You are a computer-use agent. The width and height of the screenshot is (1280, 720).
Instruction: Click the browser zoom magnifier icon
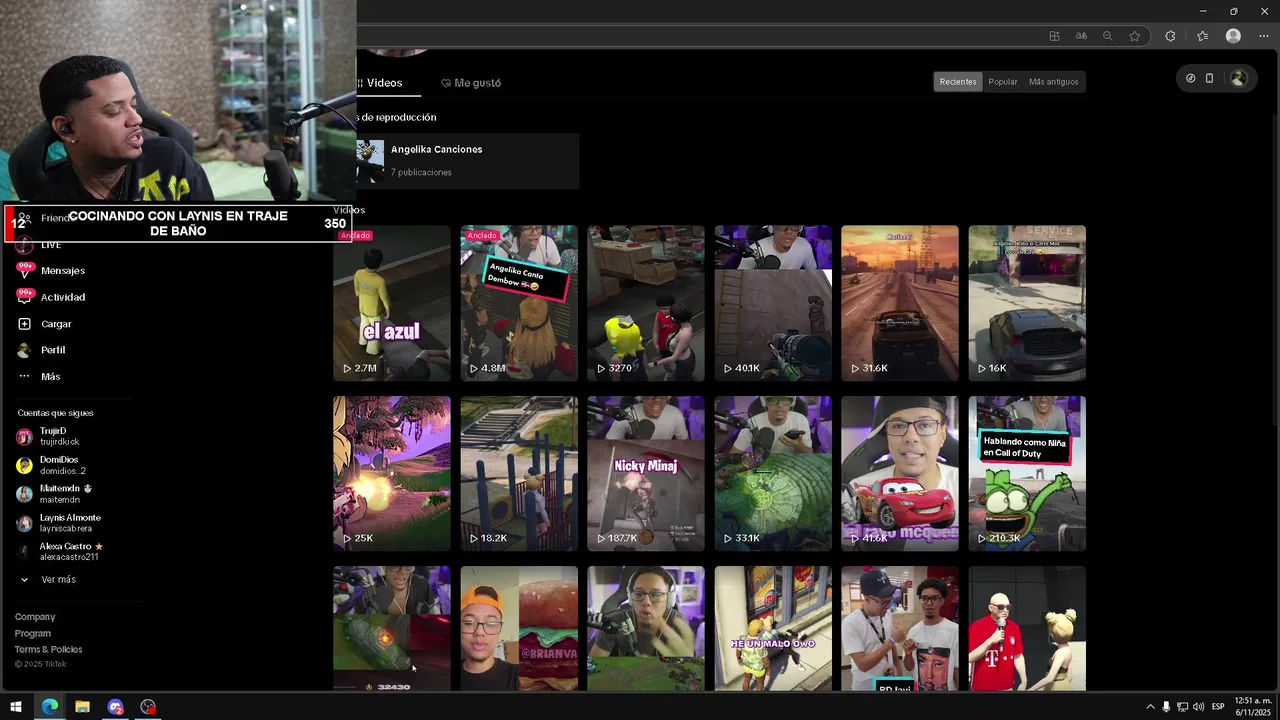1107,36
